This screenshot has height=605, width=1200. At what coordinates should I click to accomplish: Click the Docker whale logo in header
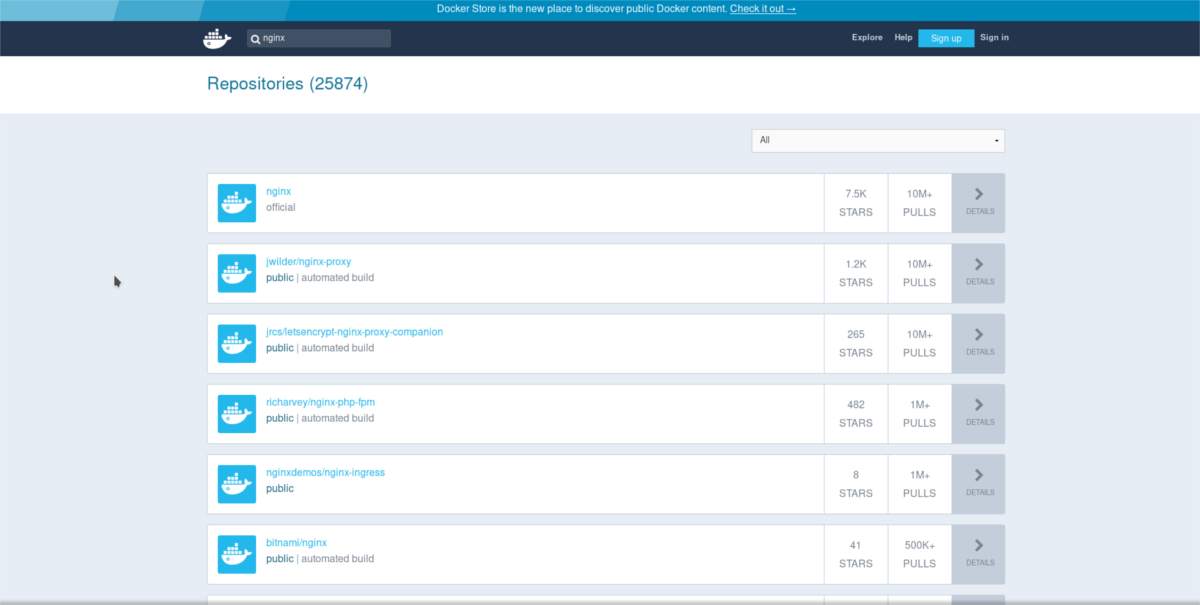pyautogui.click(x=217, y=38)
